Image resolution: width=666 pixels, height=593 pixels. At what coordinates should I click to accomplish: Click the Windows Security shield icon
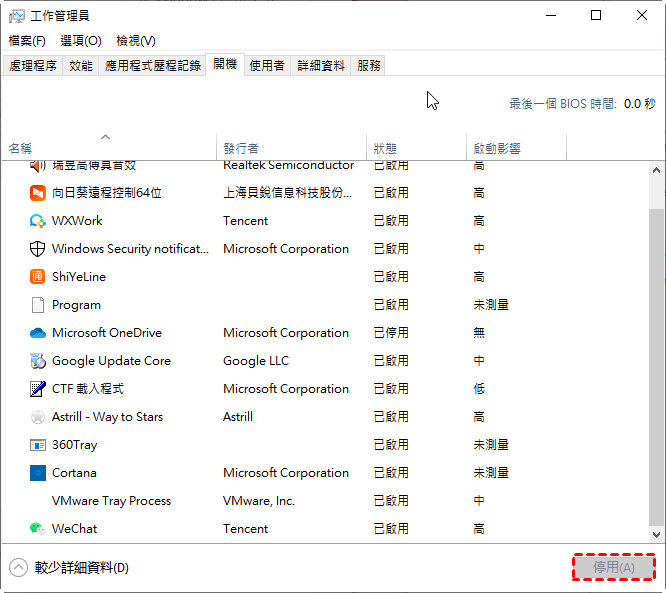click(x=37, y=249)
